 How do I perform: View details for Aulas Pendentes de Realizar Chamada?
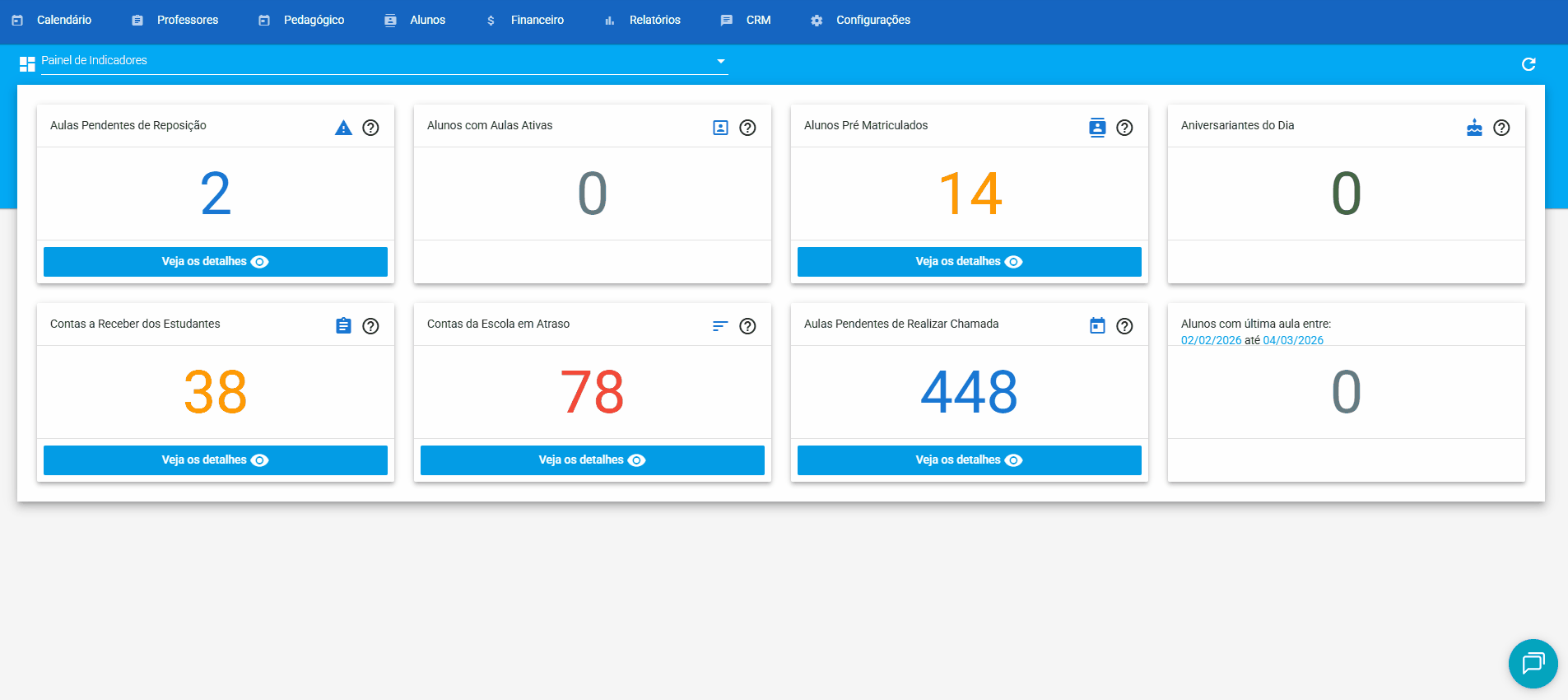tap(969, 460)
